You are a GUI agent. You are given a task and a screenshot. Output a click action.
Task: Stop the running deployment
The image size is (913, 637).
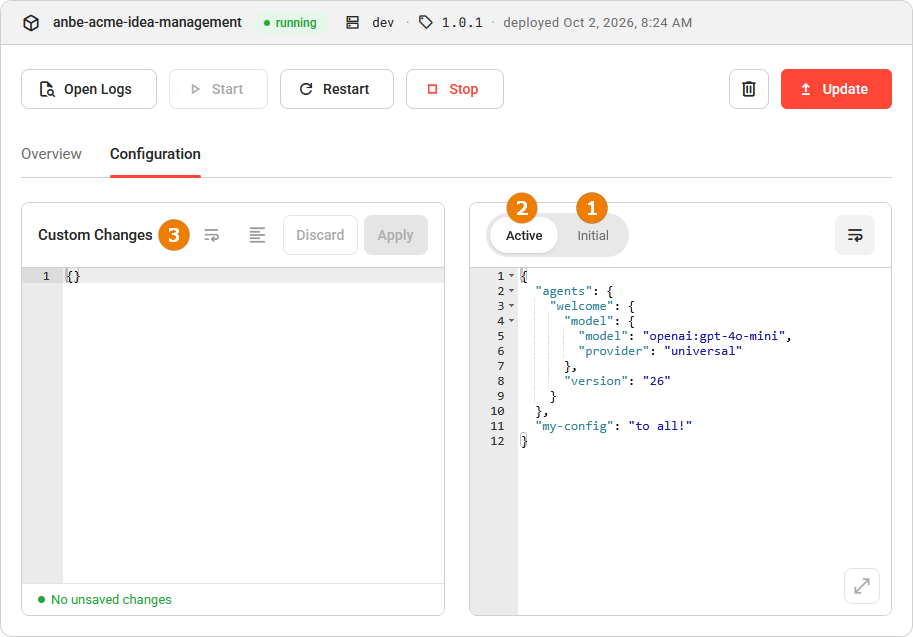click(455, 89)
